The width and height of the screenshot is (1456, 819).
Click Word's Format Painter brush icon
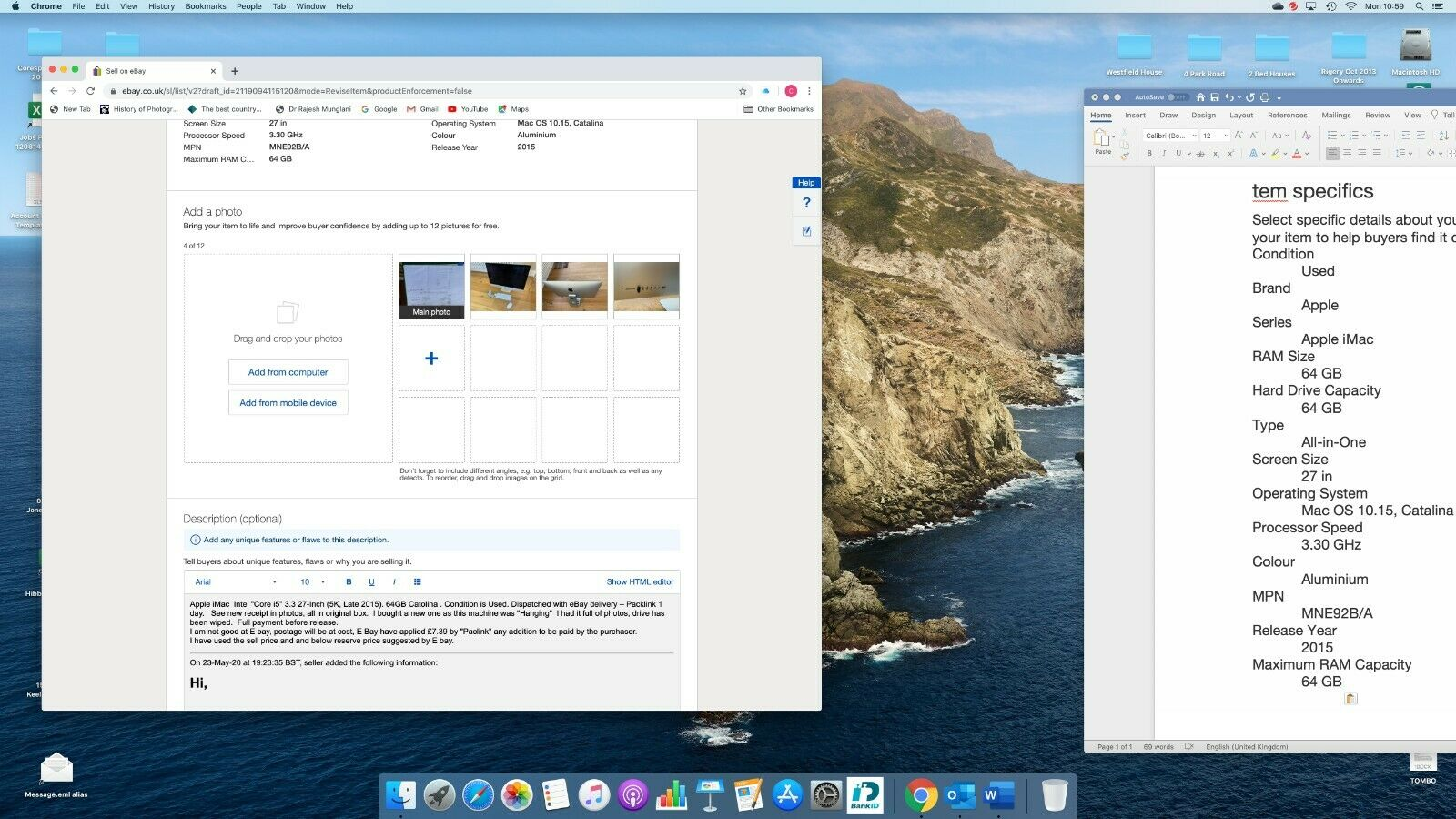[x=1125, y=156]
